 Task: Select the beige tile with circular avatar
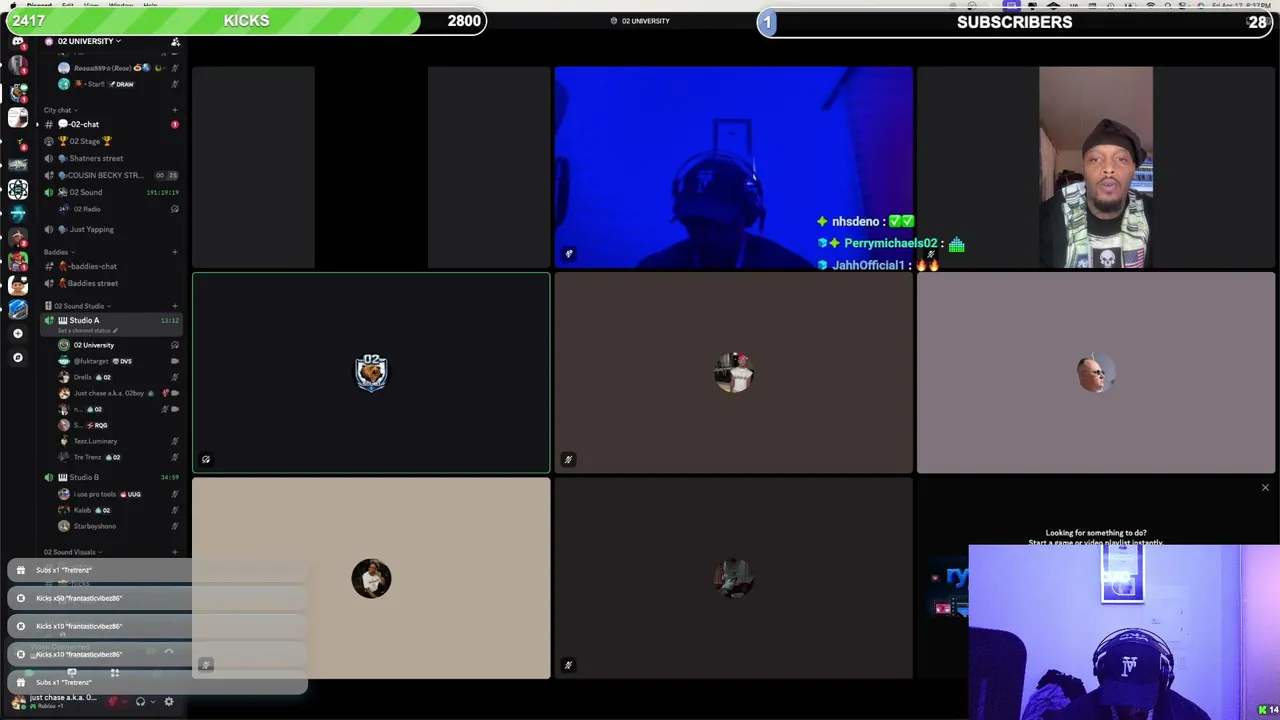(x=371, y=578)
